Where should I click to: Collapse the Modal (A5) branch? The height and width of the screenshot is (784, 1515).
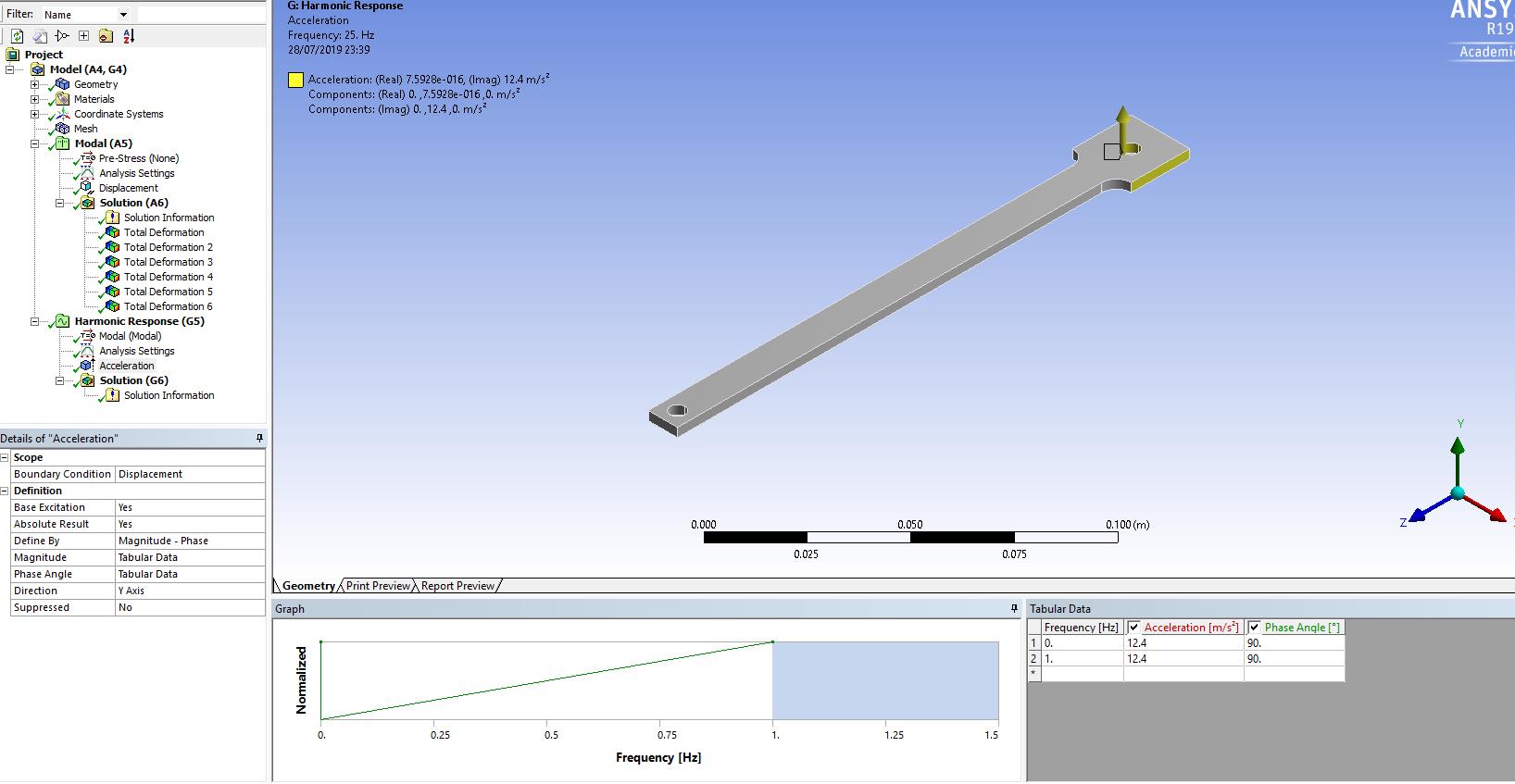34,143
